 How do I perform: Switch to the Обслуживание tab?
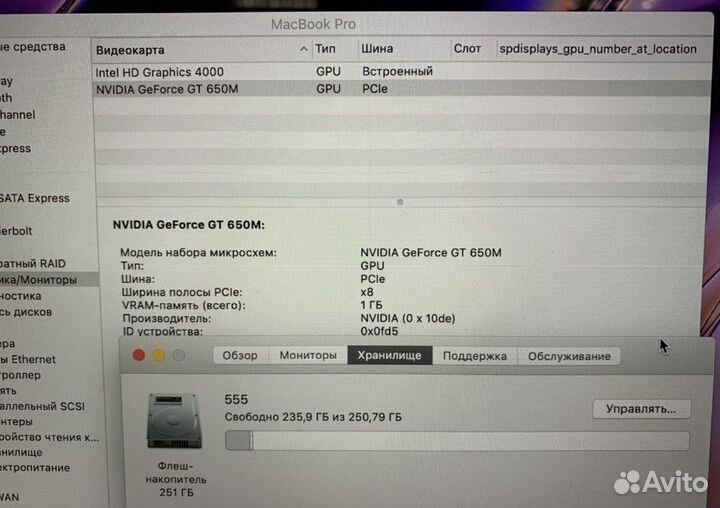pyautogui.click(x=569, y=356)
